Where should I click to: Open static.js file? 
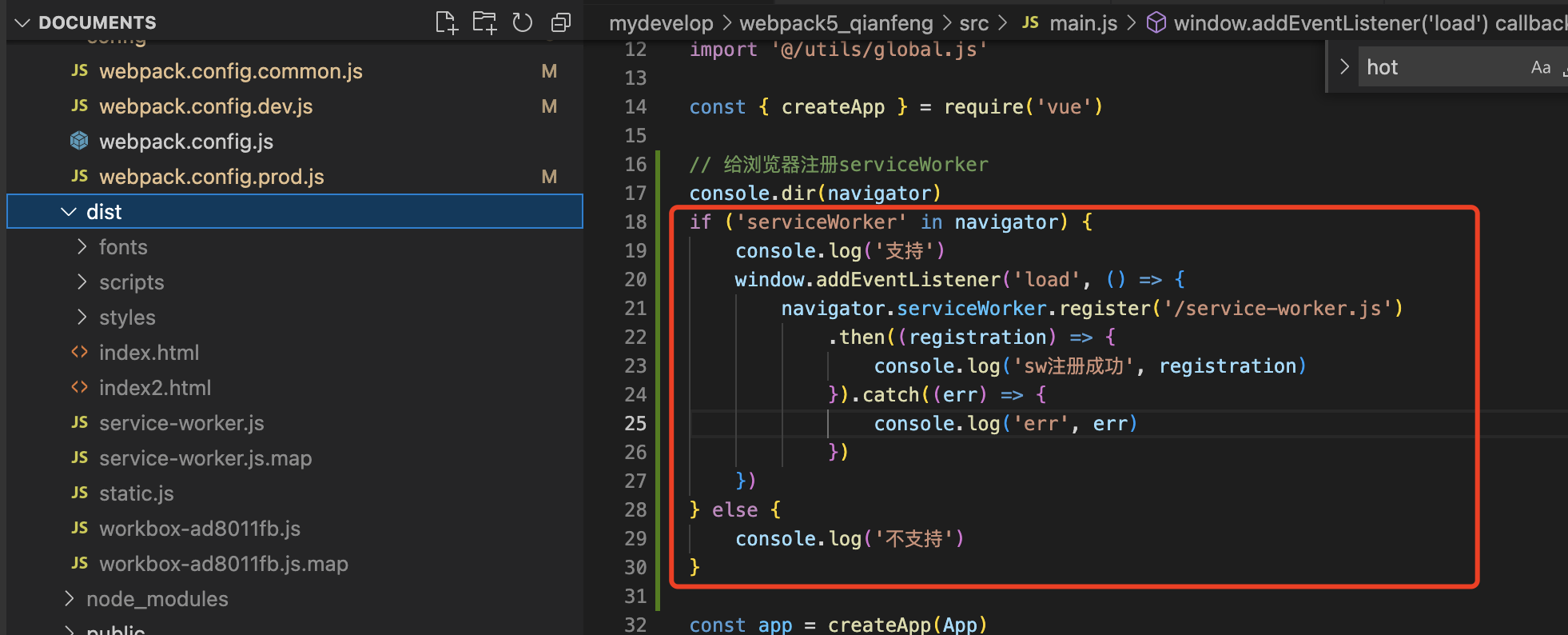[136, 493]
